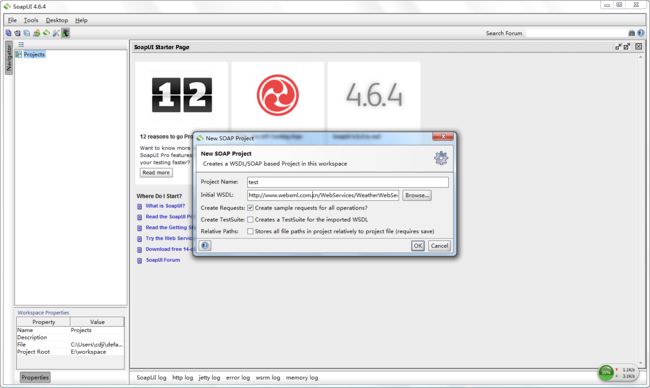Open the 'Download free 14' day trial link
The image size is (650, 388).
pyautogui.click(x=169, y=249)
